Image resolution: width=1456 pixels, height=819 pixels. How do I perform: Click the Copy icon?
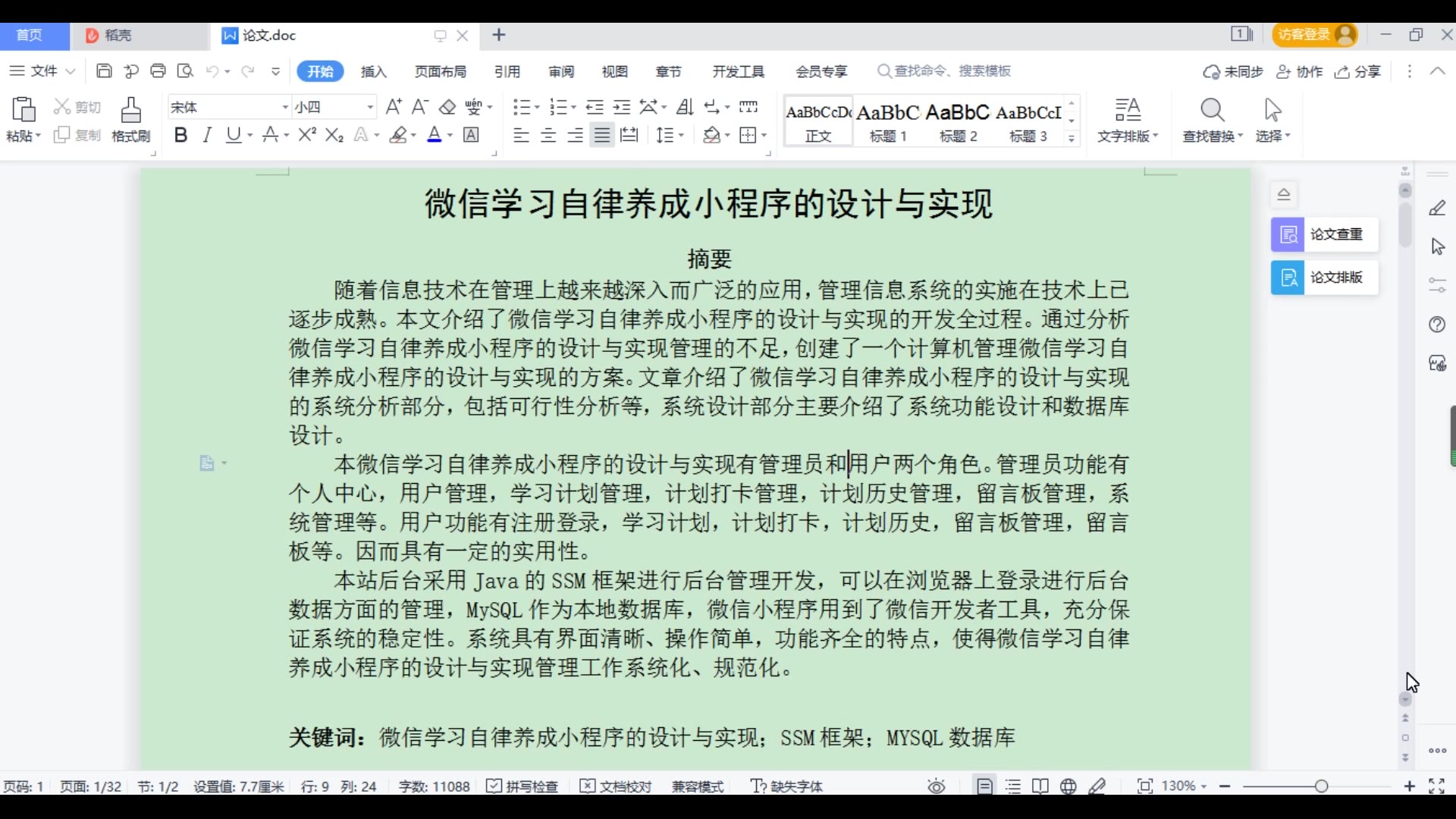click(62, 135)
